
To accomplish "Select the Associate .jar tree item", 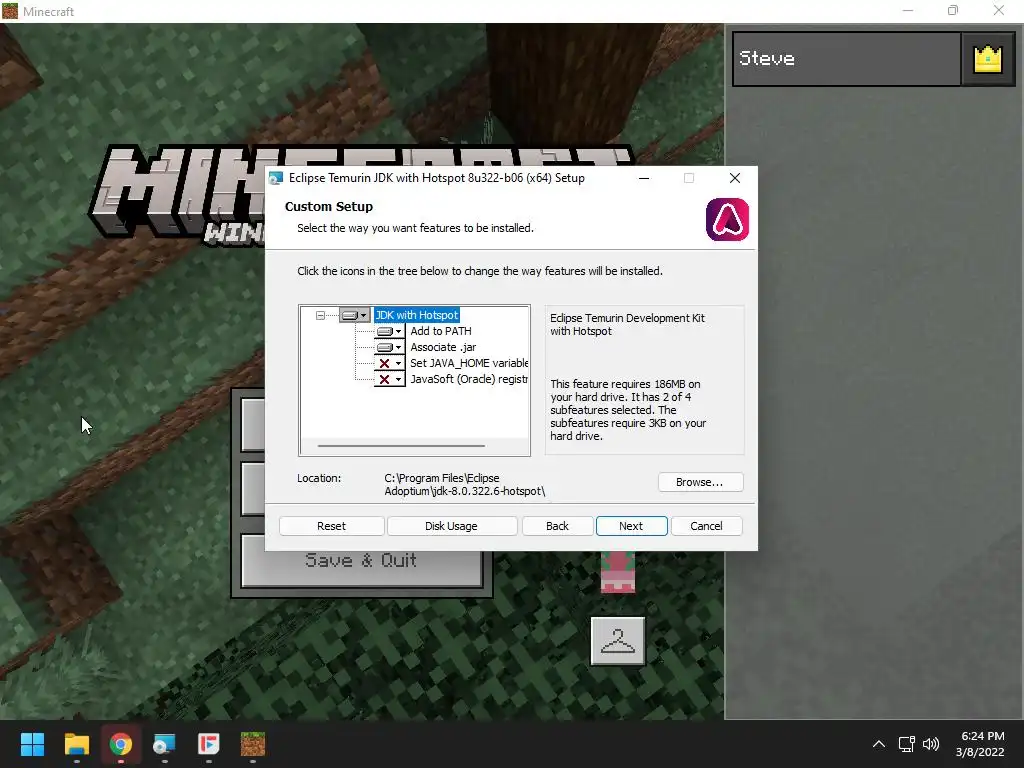I will coord(443,347).
